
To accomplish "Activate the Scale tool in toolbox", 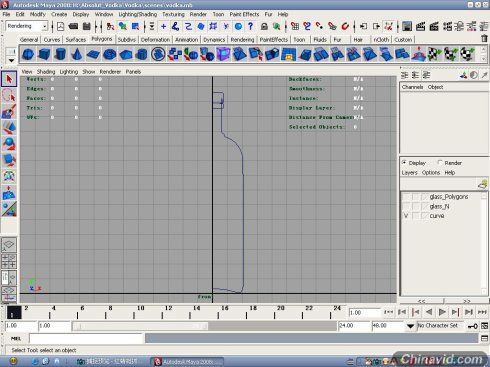I will click(9, 160).
